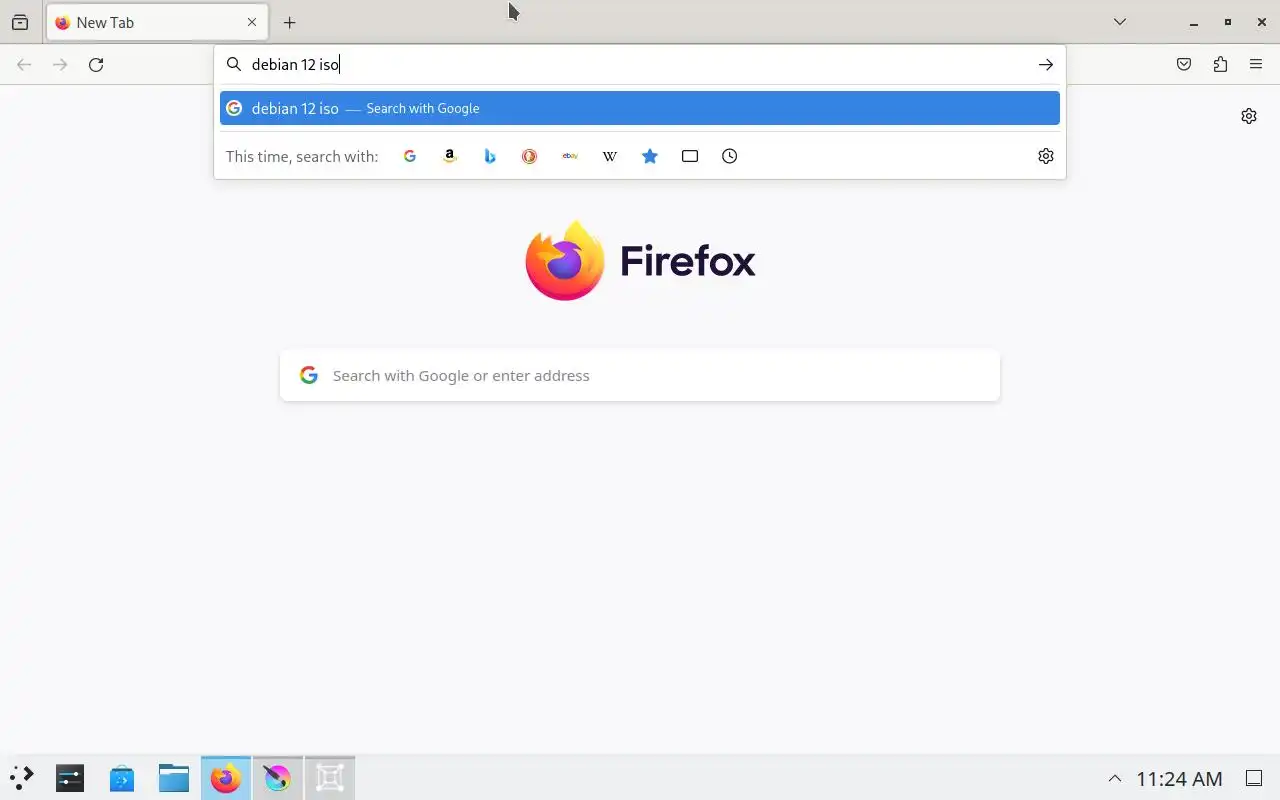Select 'debian 12 iso' Search with Google suggestion

click(640, 108)
